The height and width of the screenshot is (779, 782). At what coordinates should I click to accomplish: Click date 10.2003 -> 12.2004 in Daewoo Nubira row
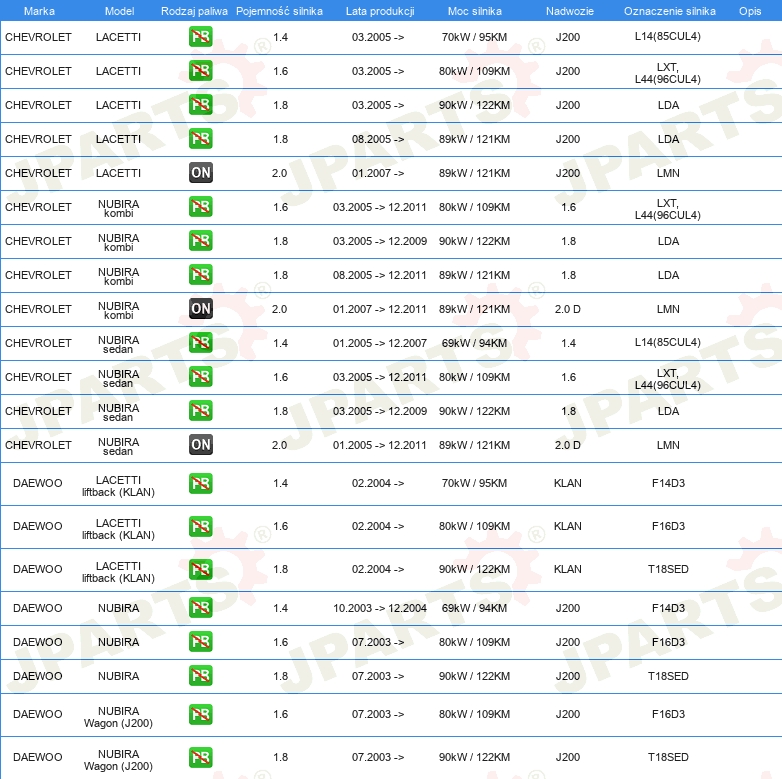[380, 608]
